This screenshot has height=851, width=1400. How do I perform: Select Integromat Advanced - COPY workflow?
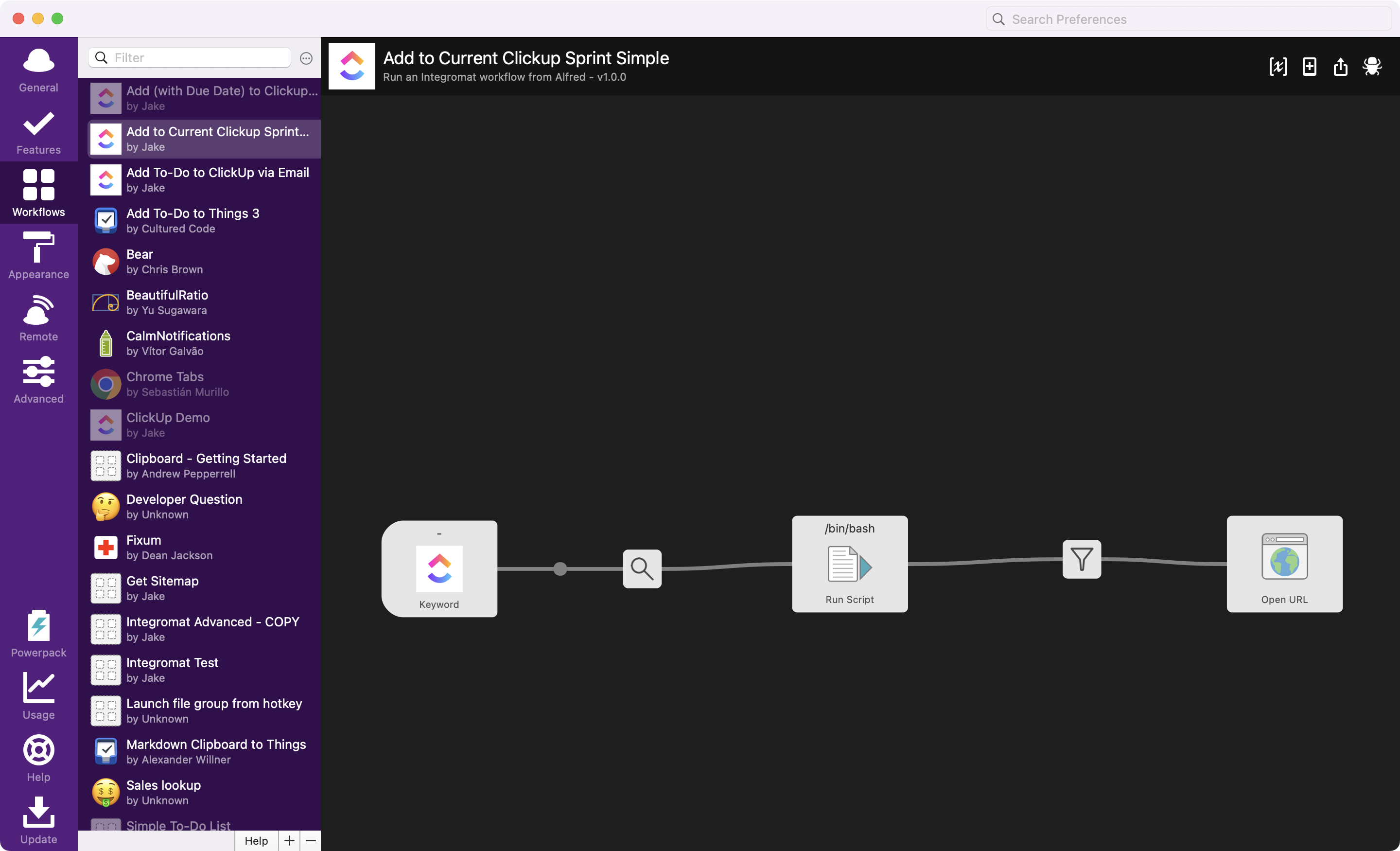coord(204,629)
